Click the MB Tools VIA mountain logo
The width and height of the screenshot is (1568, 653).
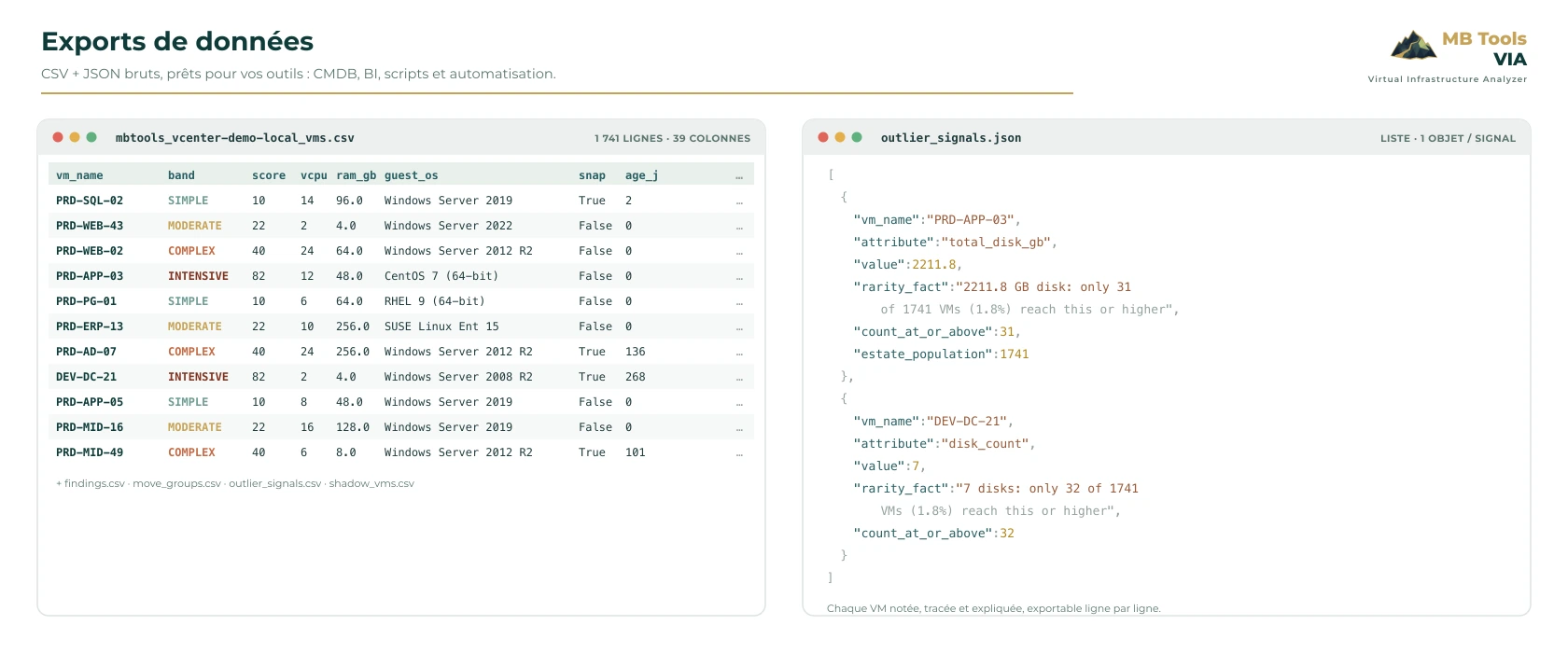[x=1413, y=45]
